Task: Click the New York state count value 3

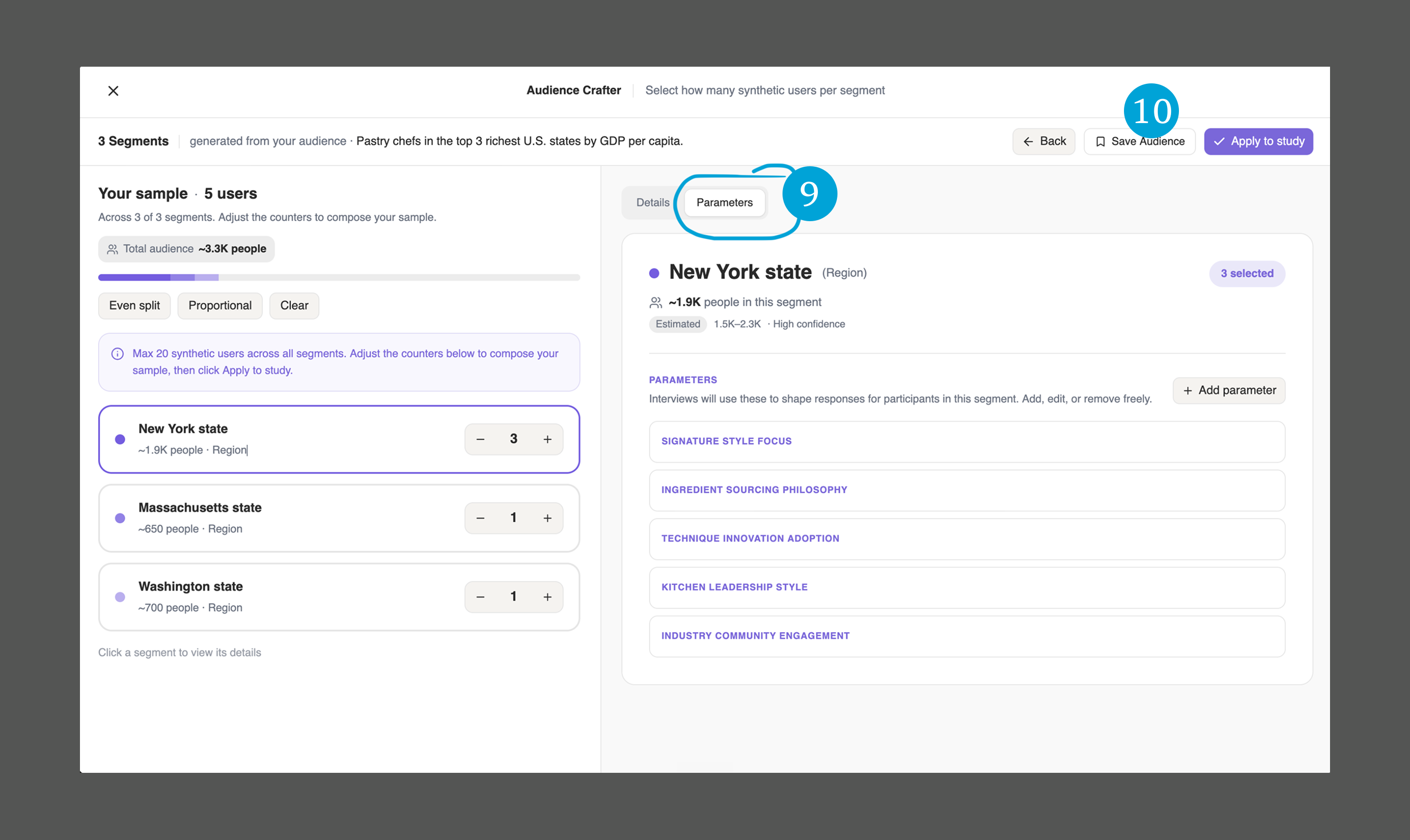Action: point(514,439)
